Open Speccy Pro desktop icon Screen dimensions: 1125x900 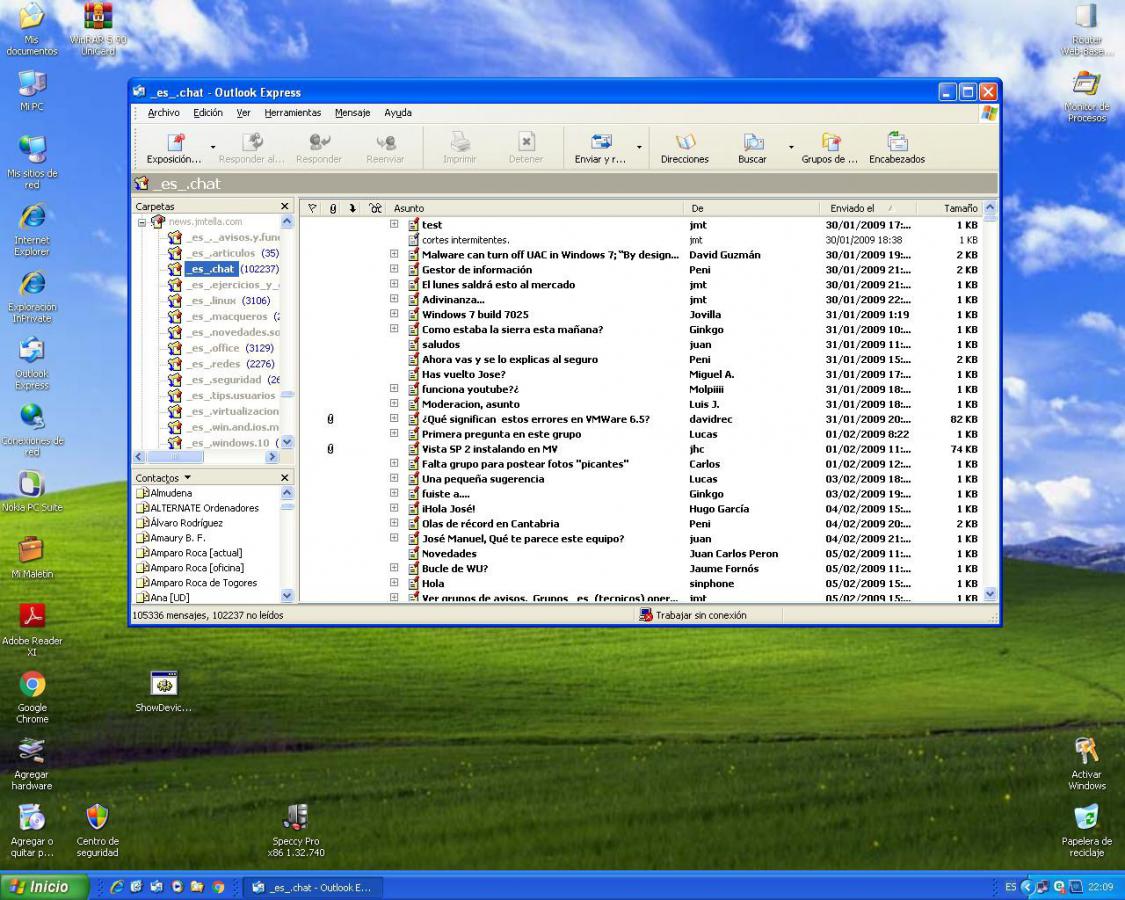point(296,818)
